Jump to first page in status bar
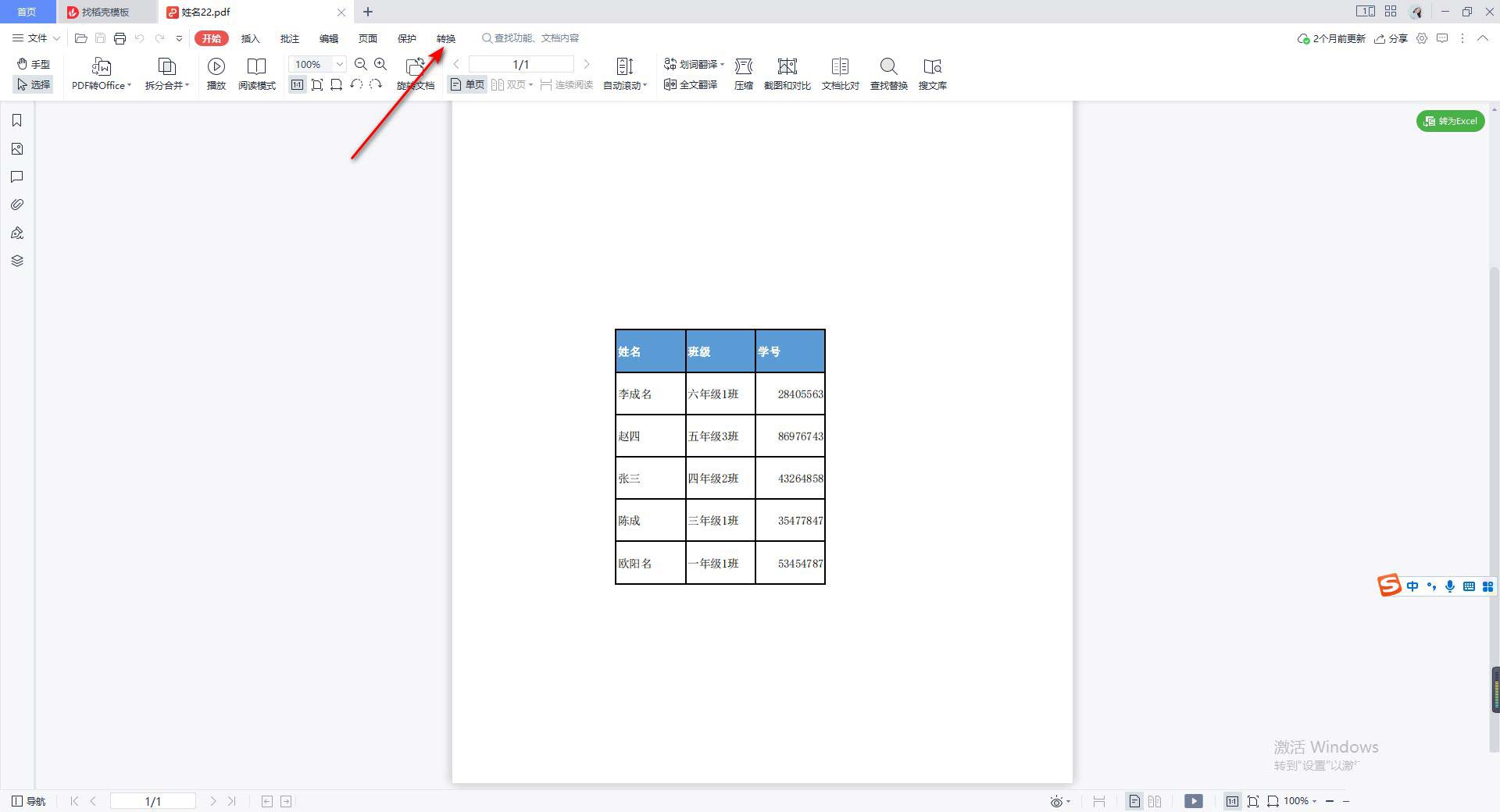This screenshot has height=812, width=1500. pyautogui.click(x=74, y=801)
